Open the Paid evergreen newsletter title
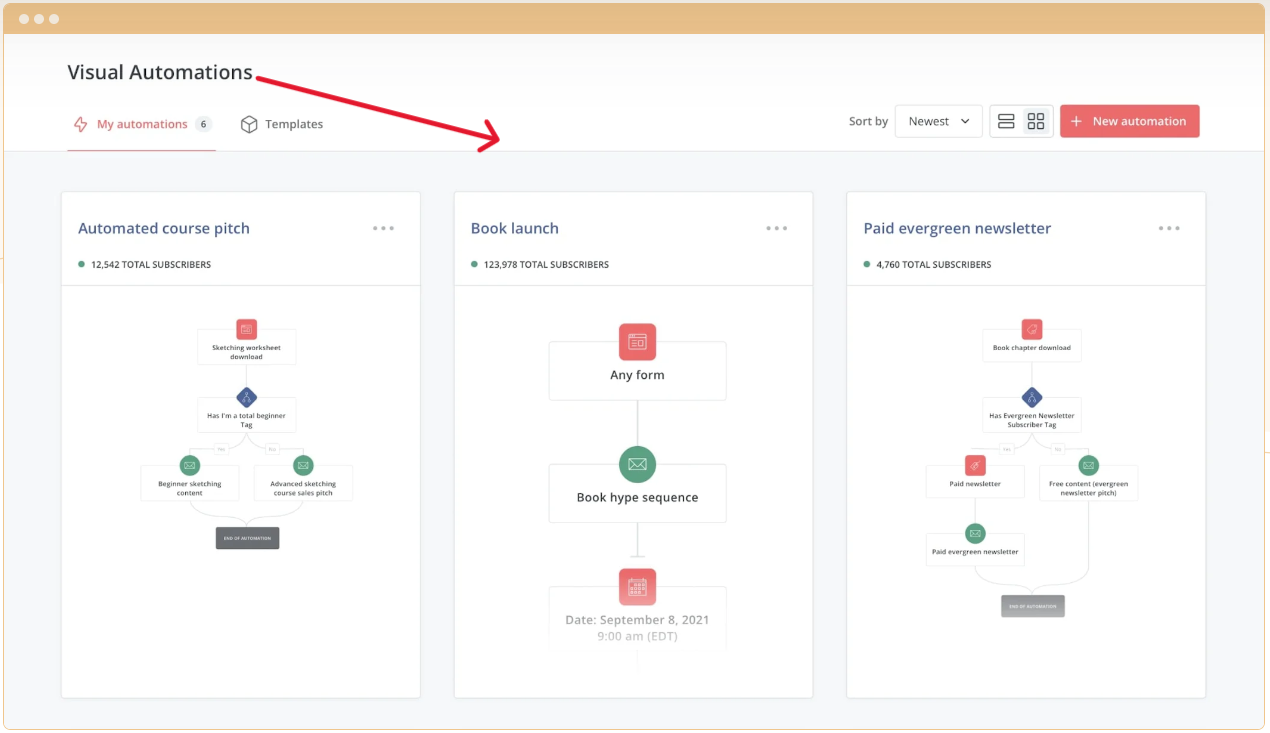The width and height of the screenshot is (1270, 733). (x=957, y=228)
